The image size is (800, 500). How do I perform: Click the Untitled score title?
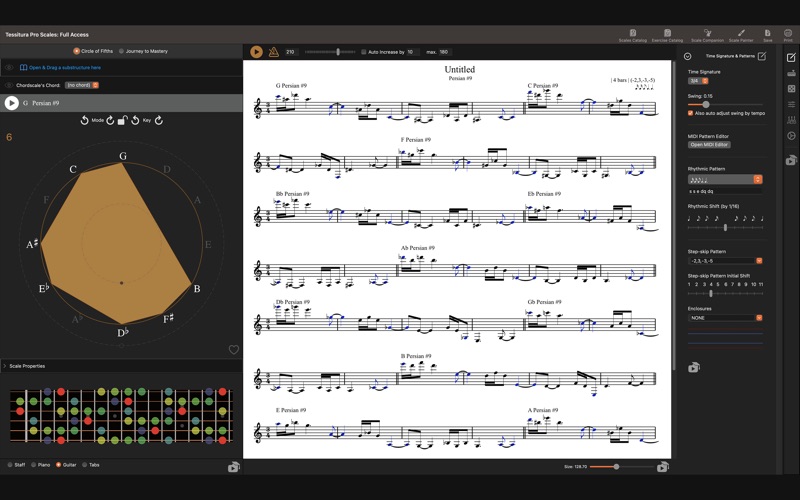[x=459, y=69]
